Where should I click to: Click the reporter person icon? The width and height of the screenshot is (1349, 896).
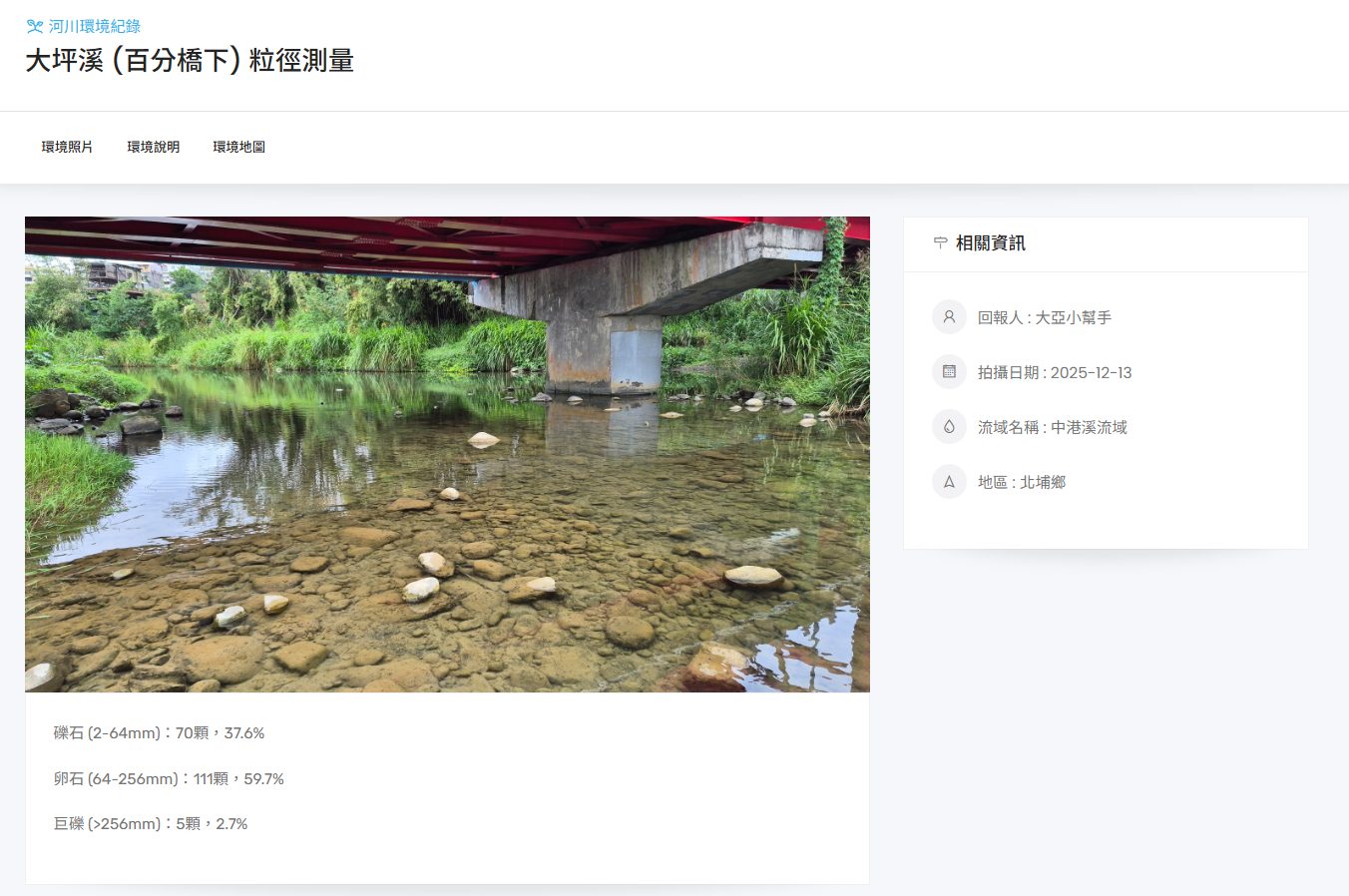(949, 317)
